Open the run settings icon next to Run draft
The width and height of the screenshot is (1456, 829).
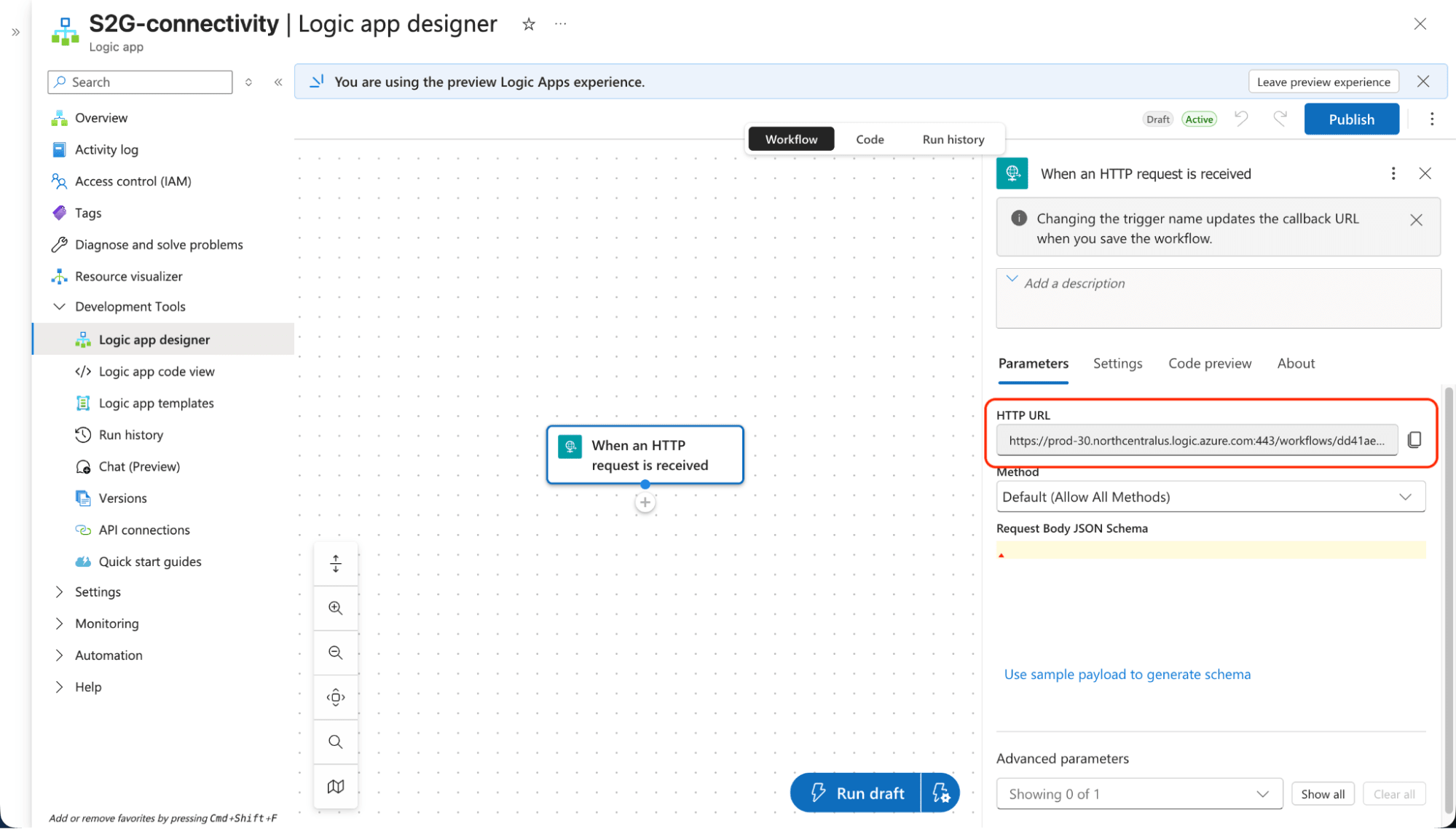(x=940, y=793)
